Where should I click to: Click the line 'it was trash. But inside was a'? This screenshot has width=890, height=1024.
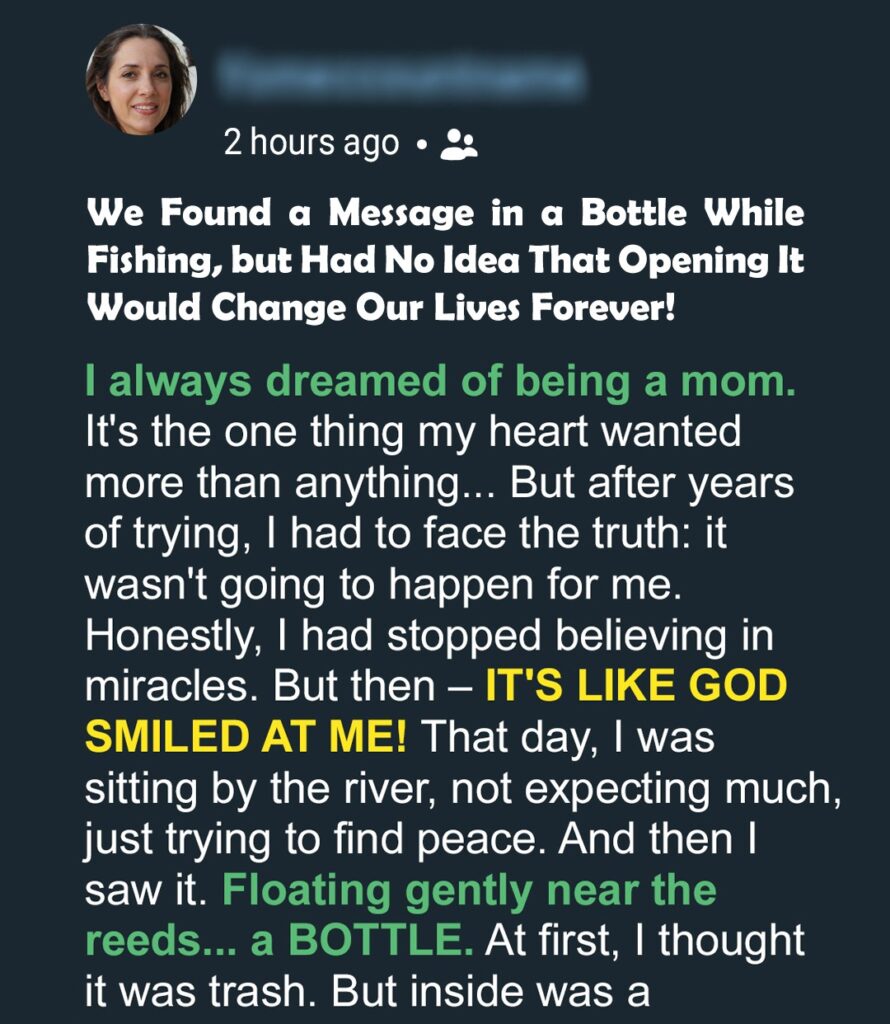pos(368,991)
